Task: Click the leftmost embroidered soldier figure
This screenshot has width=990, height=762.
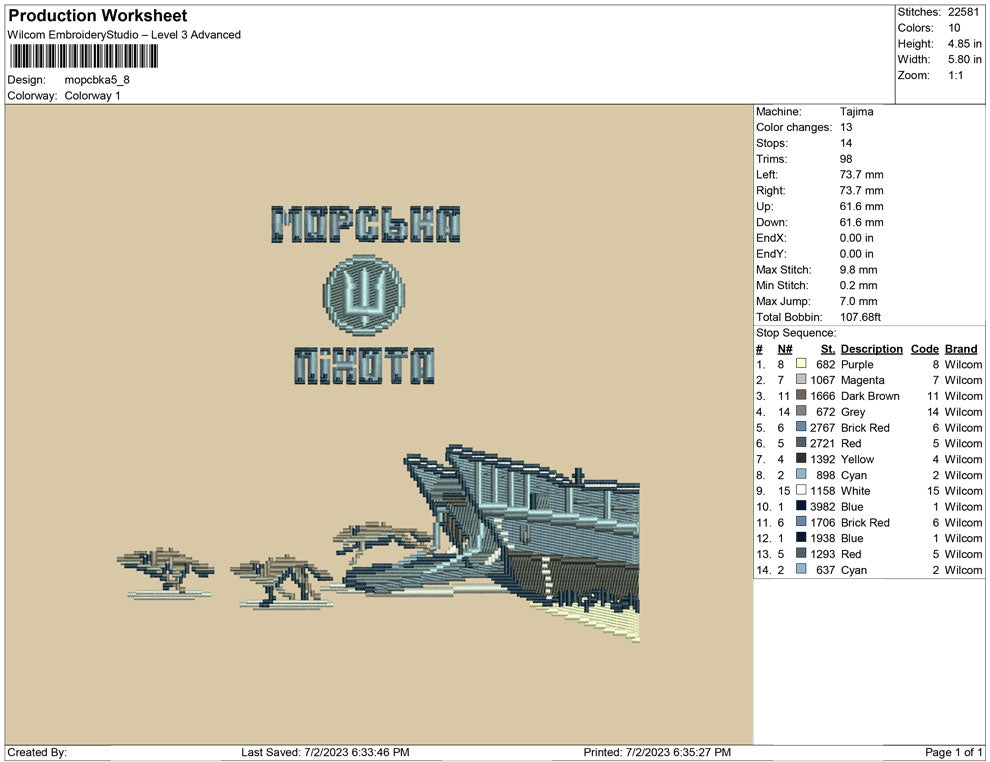Action: pos(165,571)
